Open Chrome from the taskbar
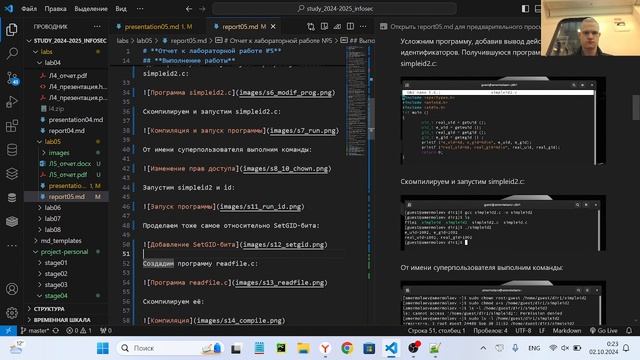Viewport: 640px width, 360px height. click(347, 348)
